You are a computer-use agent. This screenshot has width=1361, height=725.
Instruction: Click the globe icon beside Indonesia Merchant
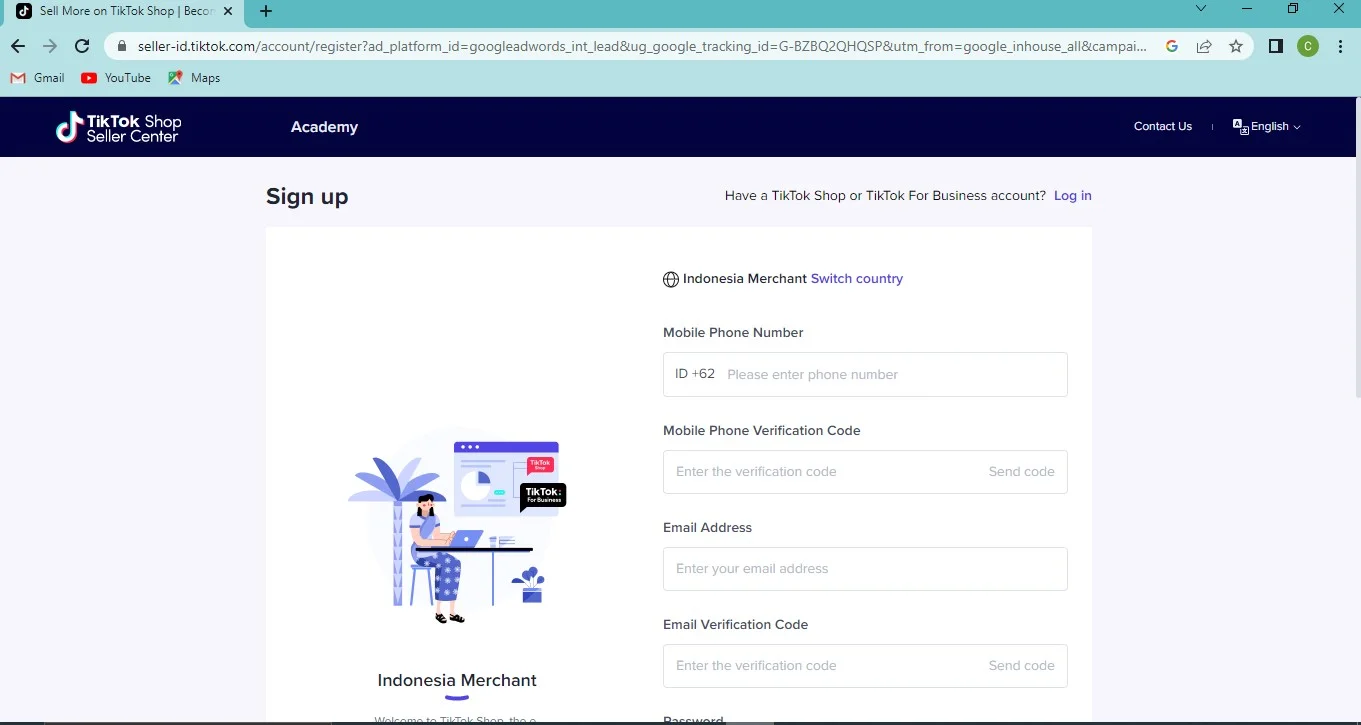click(671, 280)
